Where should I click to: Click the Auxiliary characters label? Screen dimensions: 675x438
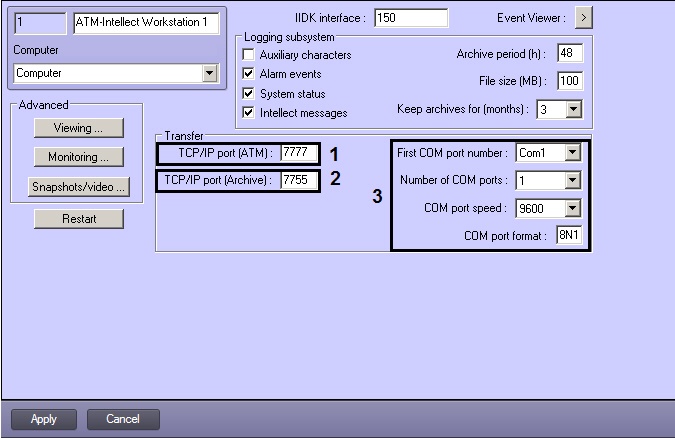pyautogui.click(x=305, y=55)
